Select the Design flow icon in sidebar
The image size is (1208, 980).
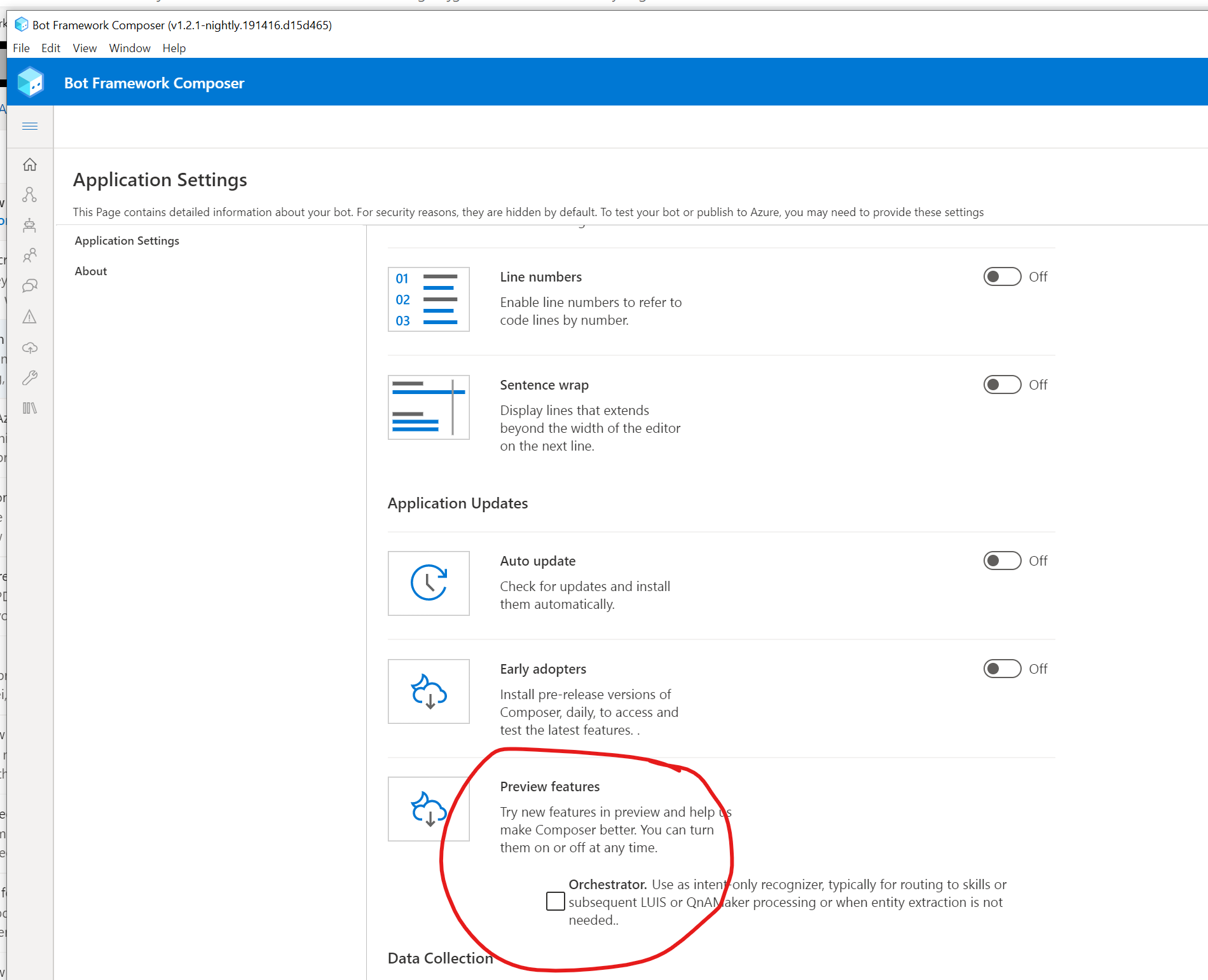(30, 195)
